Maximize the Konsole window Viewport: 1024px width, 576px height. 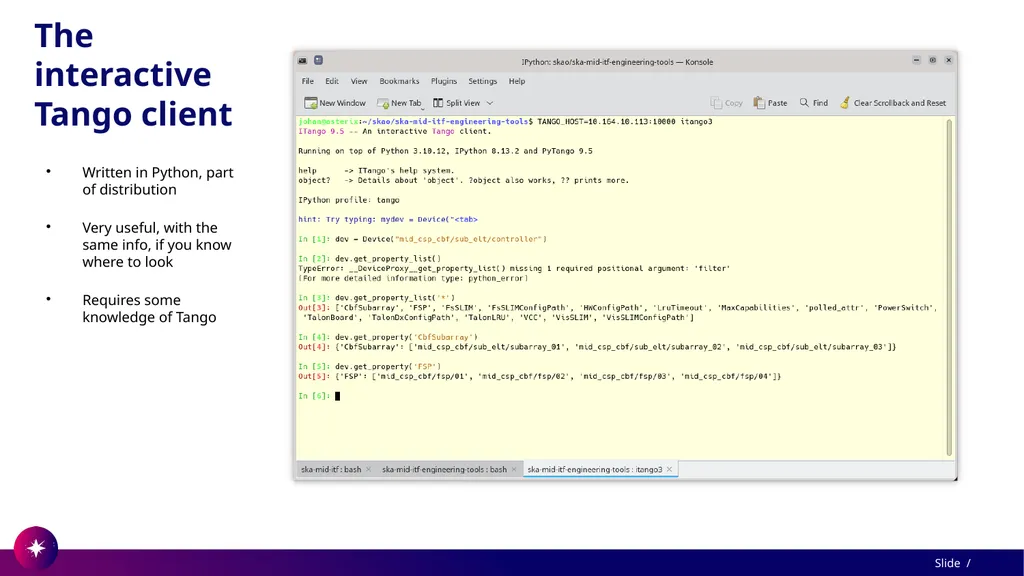pos(933,60)
